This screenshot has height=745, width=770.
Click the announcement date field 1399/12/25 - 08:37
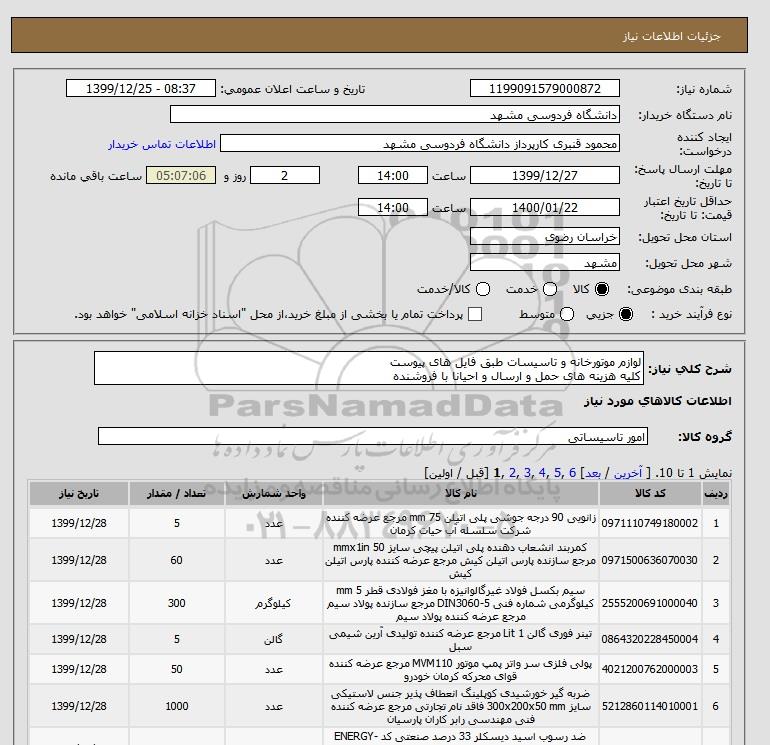coord(141,88)
